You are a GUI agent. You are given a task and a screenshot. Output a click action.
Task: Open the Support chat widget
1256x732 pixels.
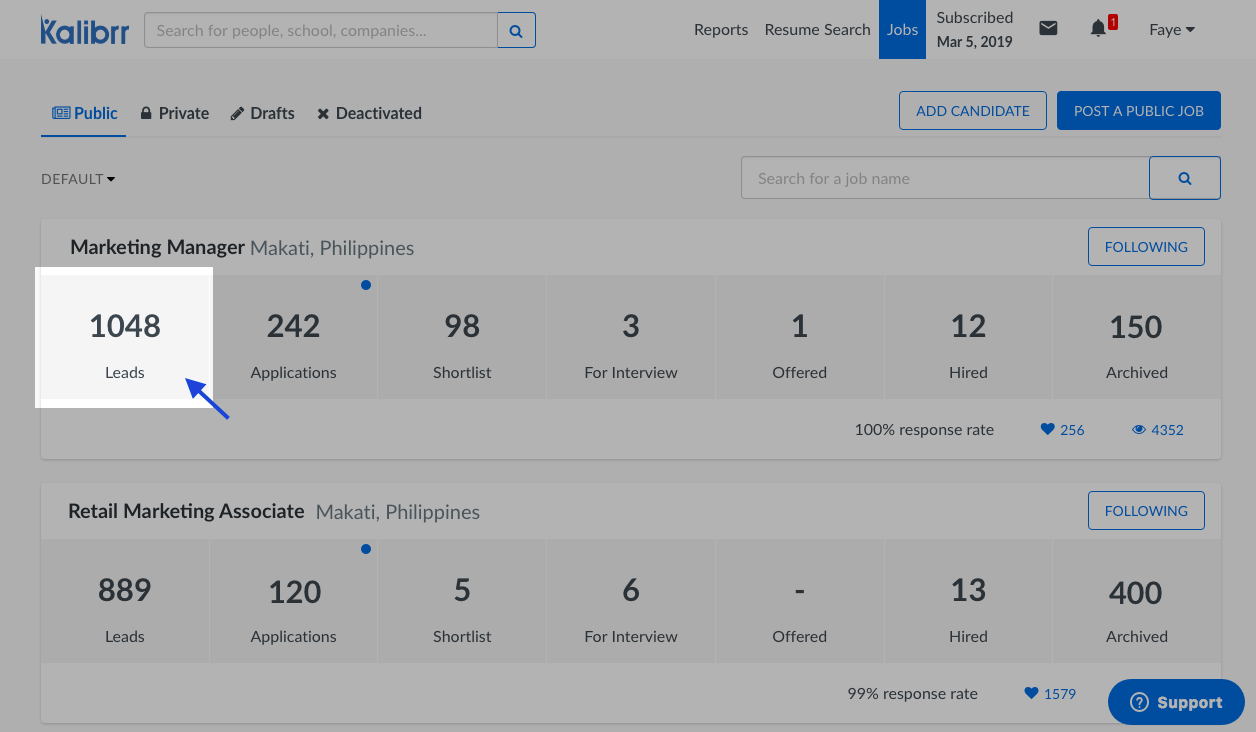1176,703
